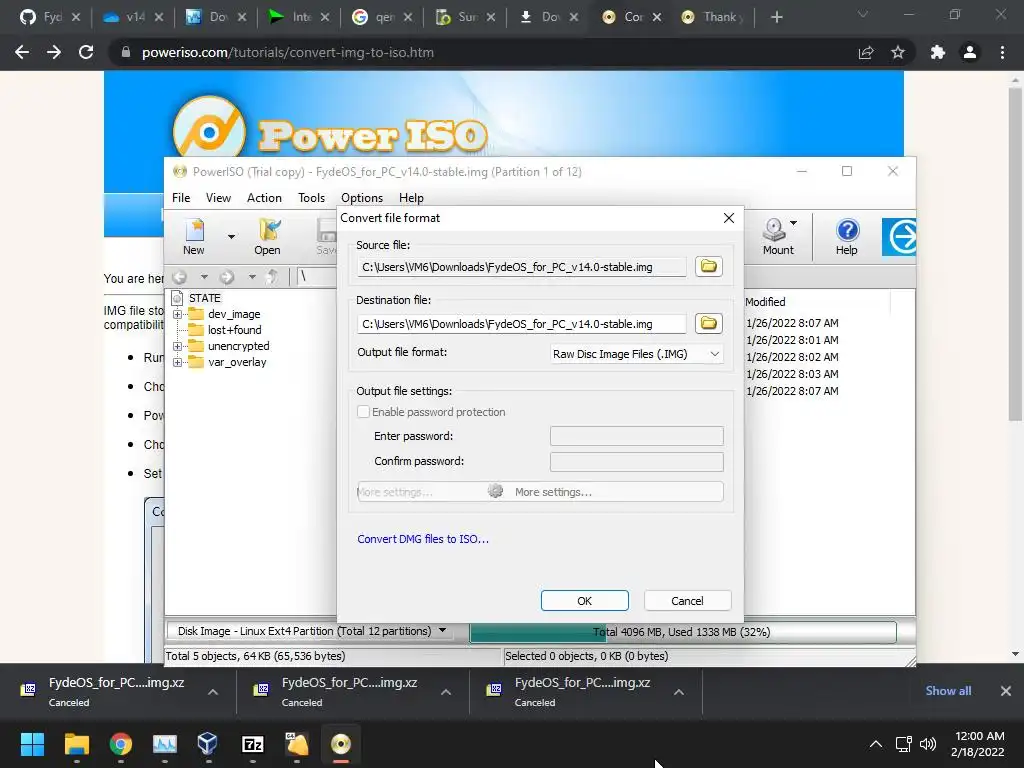Enable password protection checkbox
This screenshot has width=1024, height=768.
[364, 411]
